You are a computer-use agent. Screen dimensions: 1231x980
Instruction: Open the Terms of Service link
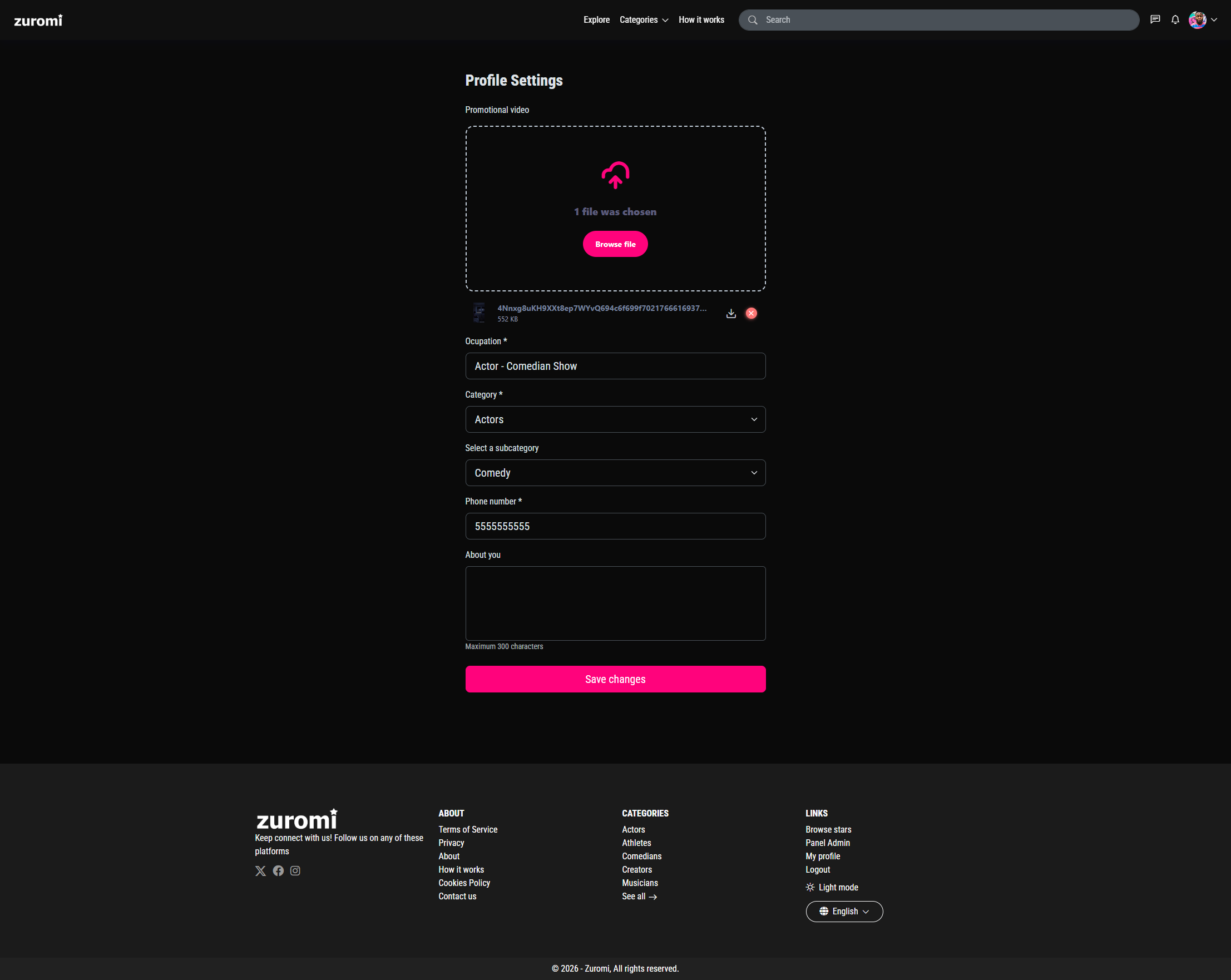(468, 829)
